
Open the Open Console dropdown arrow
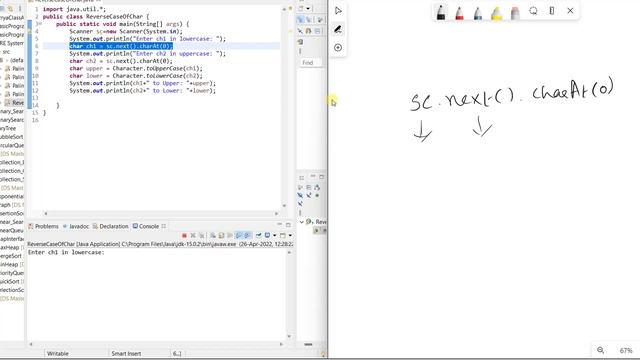[x=290, y=236]
